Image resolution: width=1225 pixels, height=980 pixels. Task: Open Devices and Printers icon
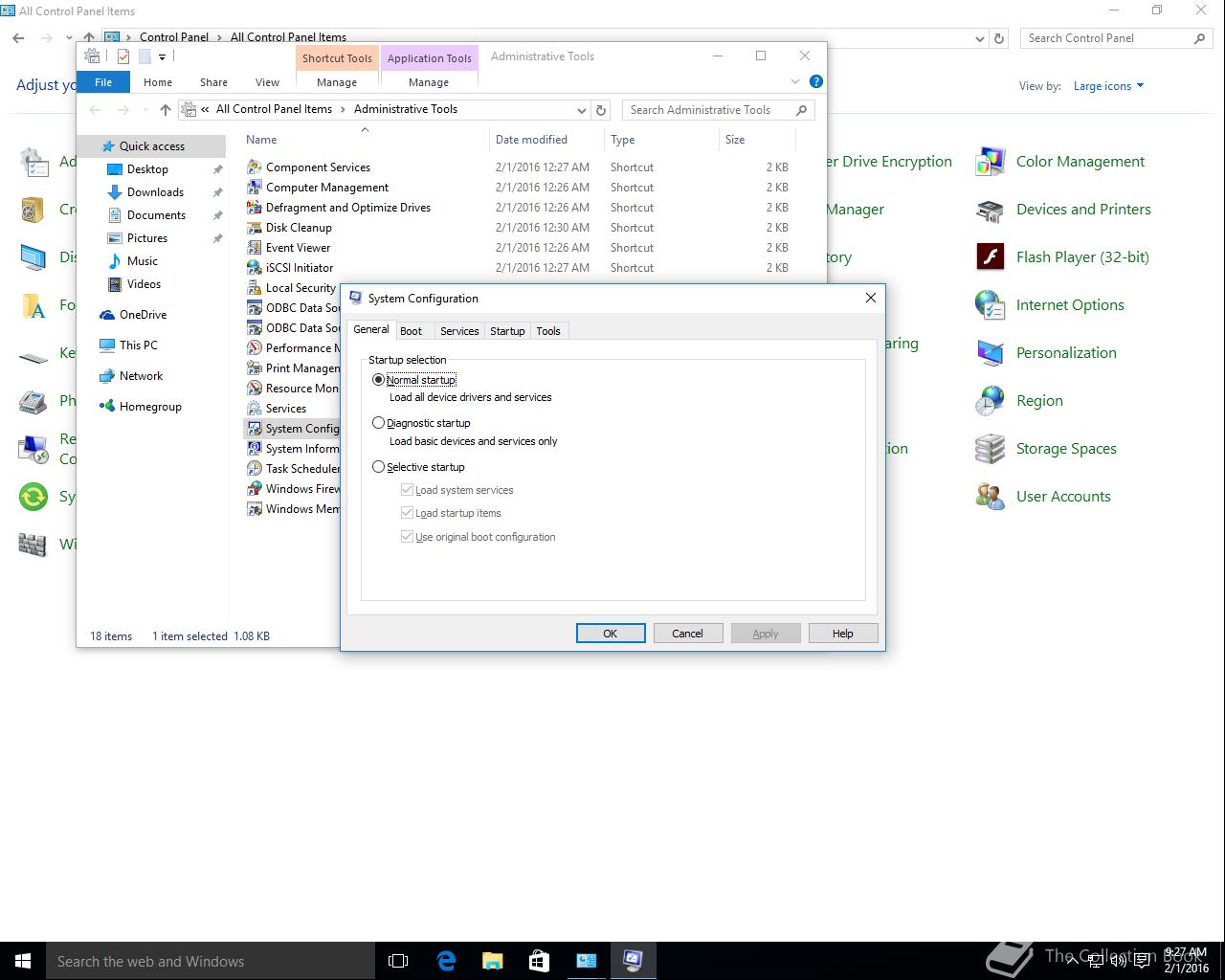990,210
